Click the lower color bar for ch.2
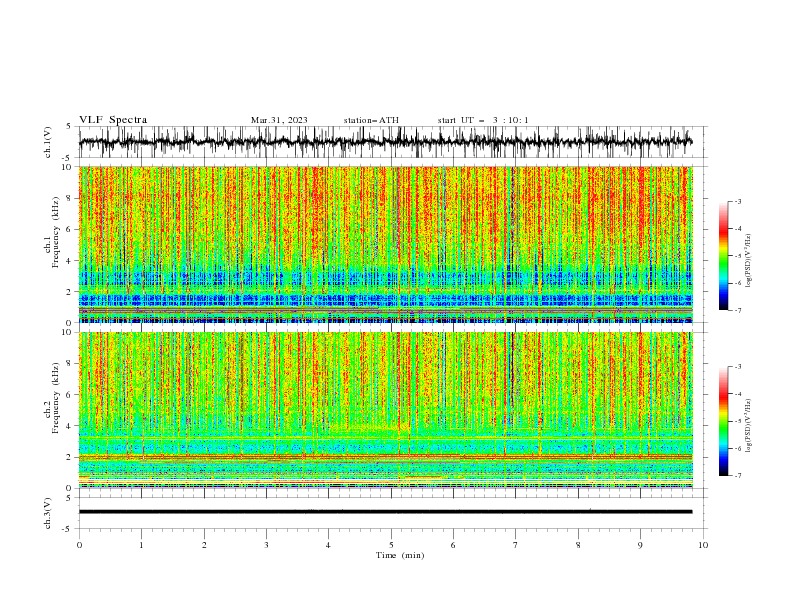792x612 pixels. pos(723,421)
